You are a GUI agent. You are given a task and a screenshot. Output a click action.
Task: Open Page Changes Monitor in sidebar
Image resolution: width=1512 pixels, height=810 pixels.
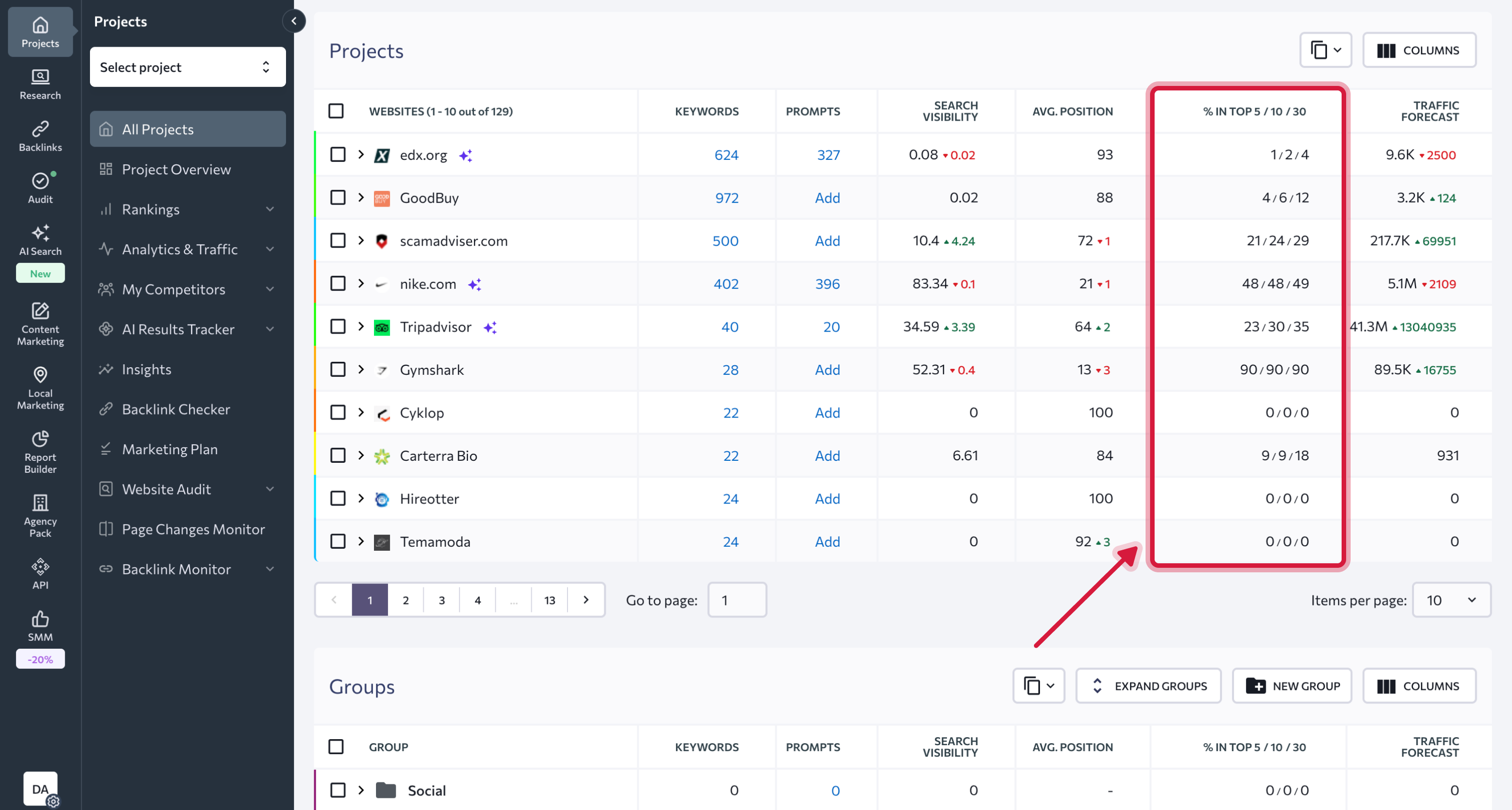(188, 529)
